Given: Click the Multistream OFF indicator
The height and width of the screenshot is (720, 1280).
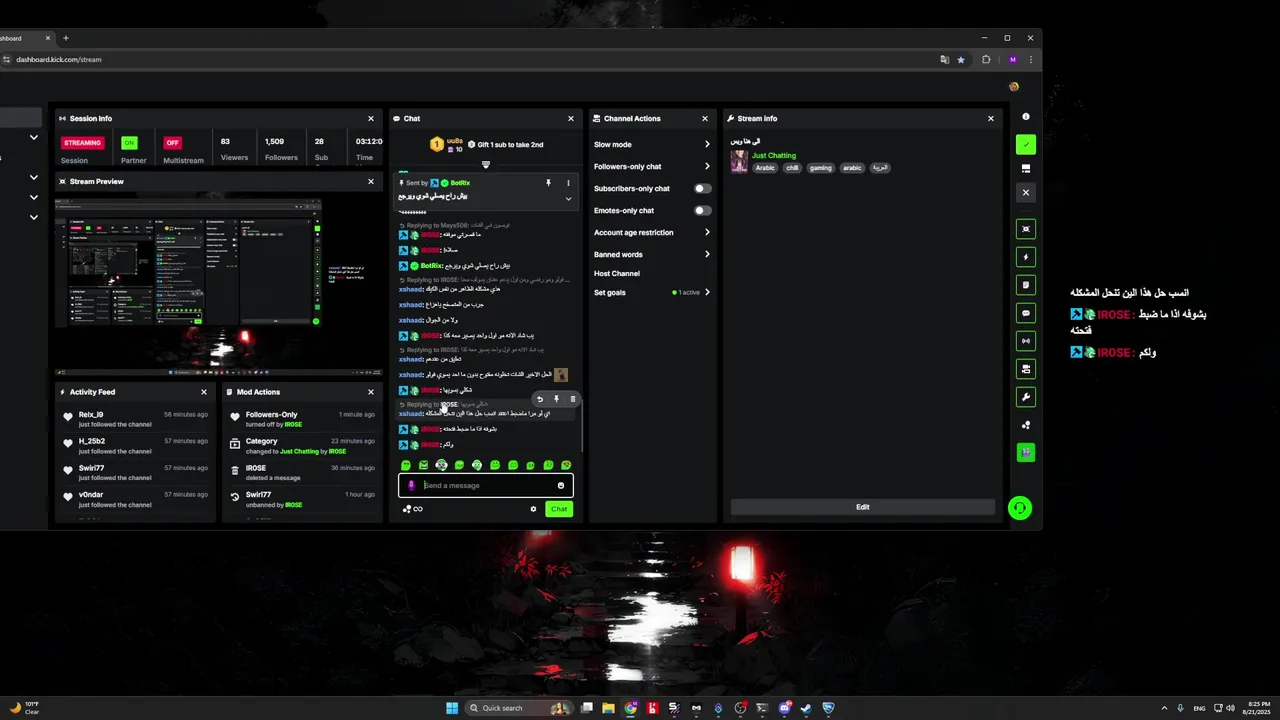Looking at the screenshot, I should click(172, 143).
